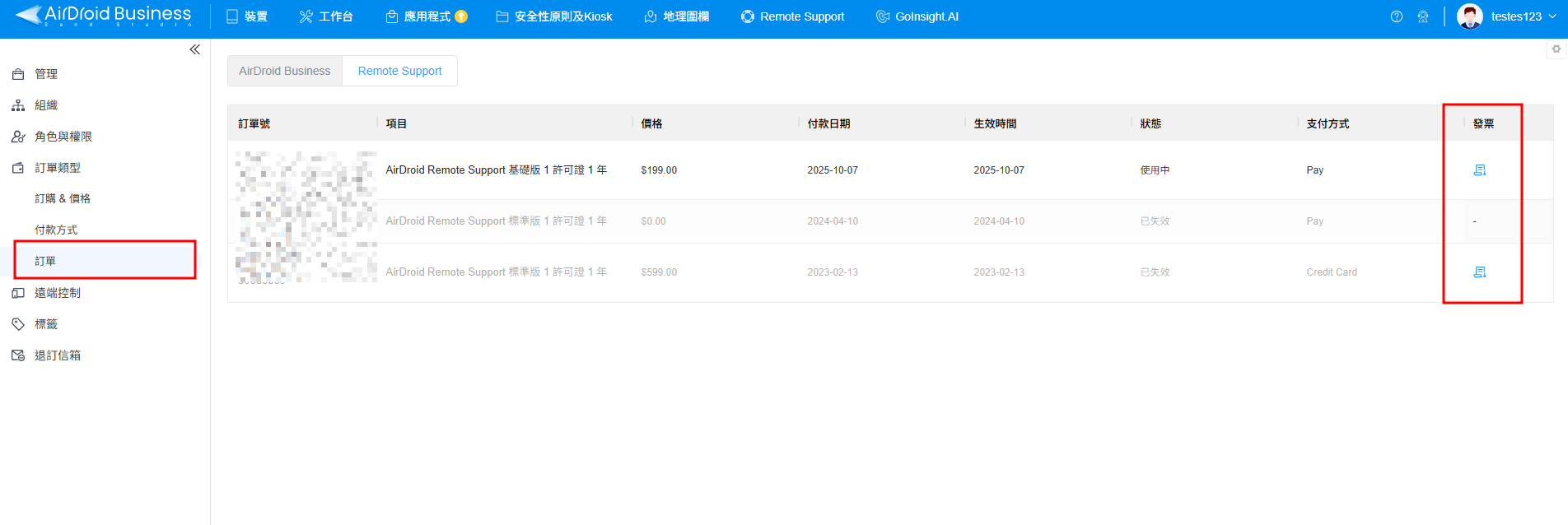Screen dimensions: 1568x525
Task: Click the 管理 briefcase icon
Action: pyautogui.click(x=18, y=74)
